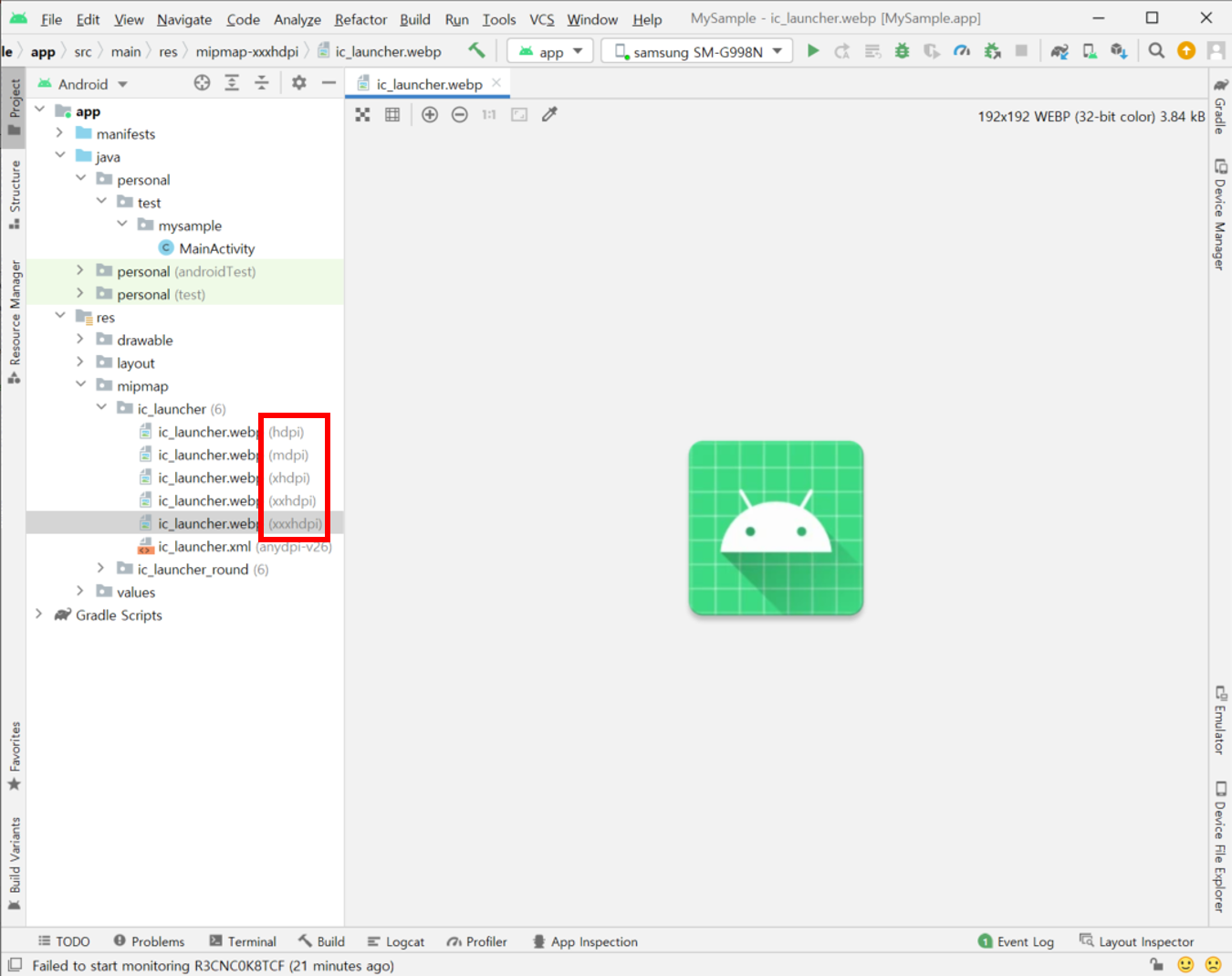Expand the manifests folder
The width and height of the screenshot is (1232, 976).
tap(59, 133)
